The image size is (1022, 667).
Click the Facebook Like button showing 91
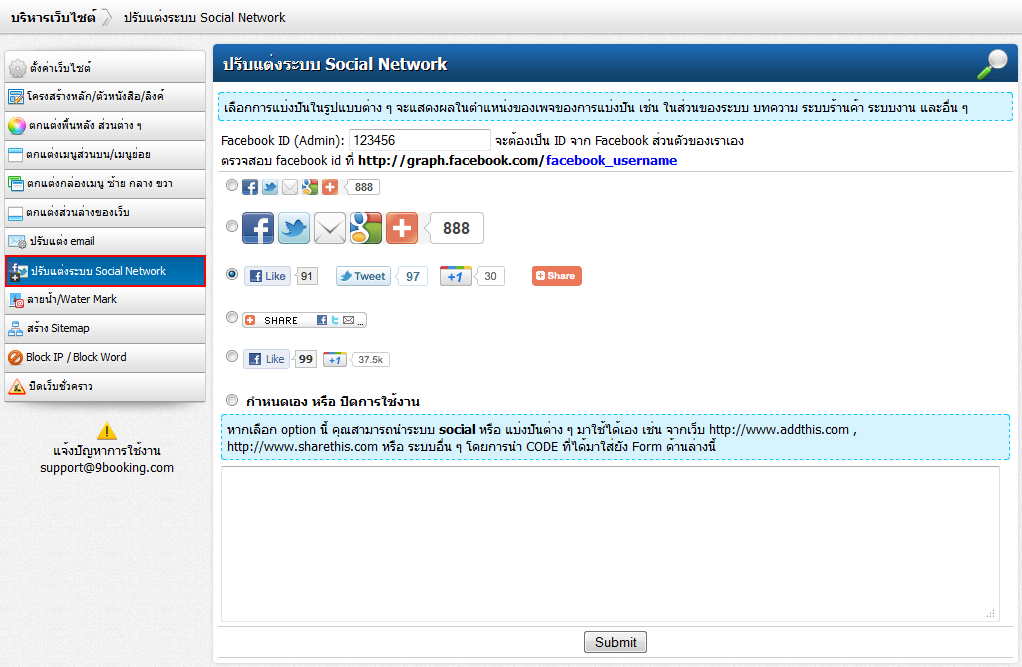(267, 276)
